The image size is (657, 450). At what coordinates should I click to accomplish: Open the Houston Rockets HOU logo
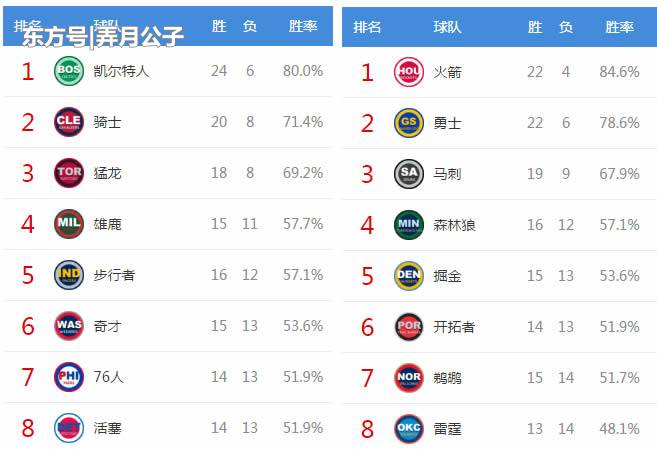pos(408,71)
